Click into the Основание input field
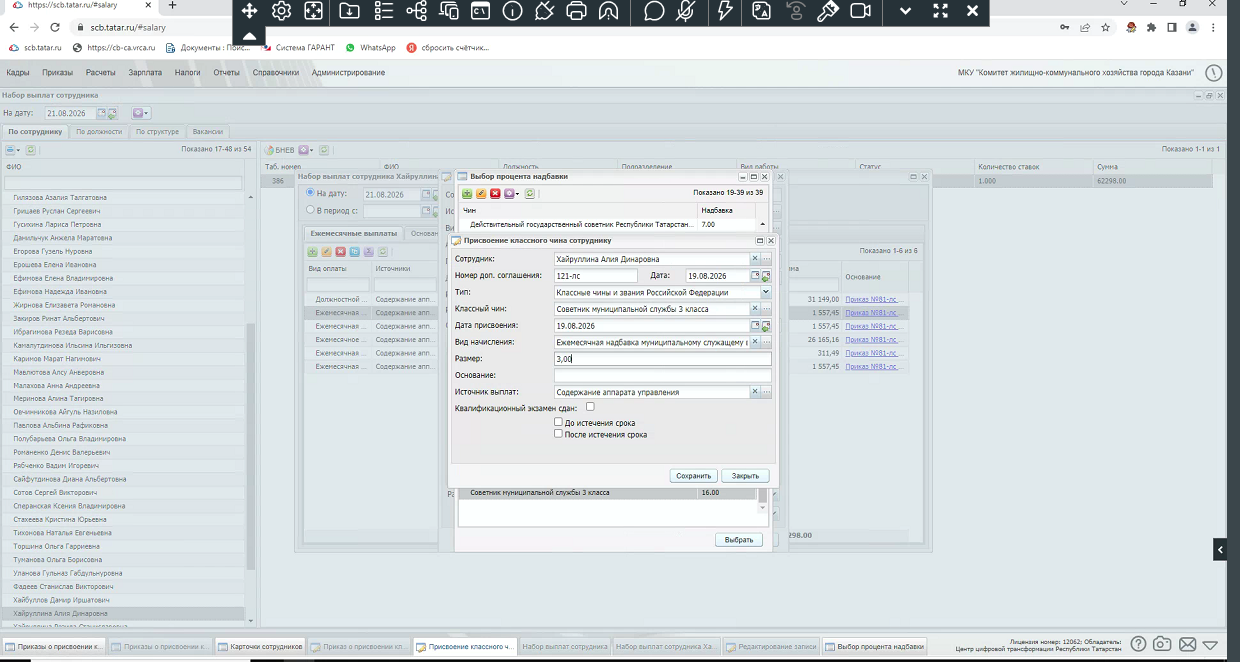The width and height of the screenshot is (1240, 662). click(663, 376)
